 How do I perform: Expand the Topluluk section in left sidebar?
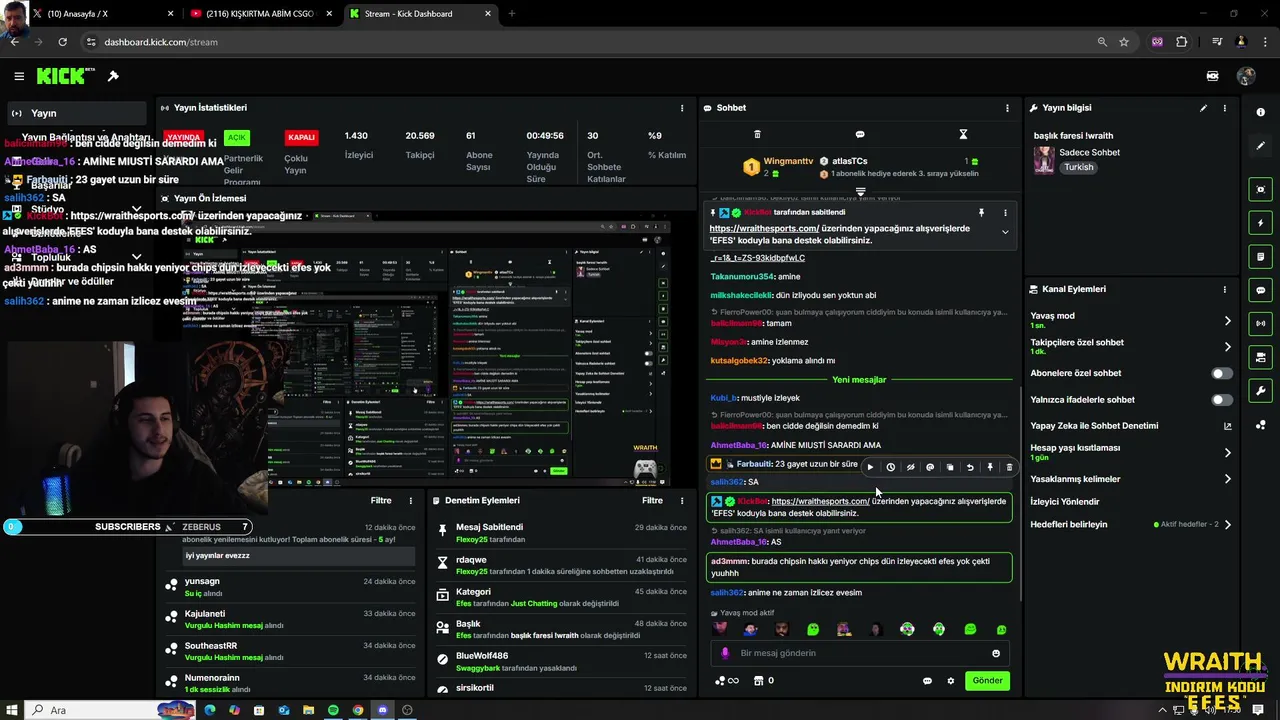pyautogui.click(x=136, y=257)
